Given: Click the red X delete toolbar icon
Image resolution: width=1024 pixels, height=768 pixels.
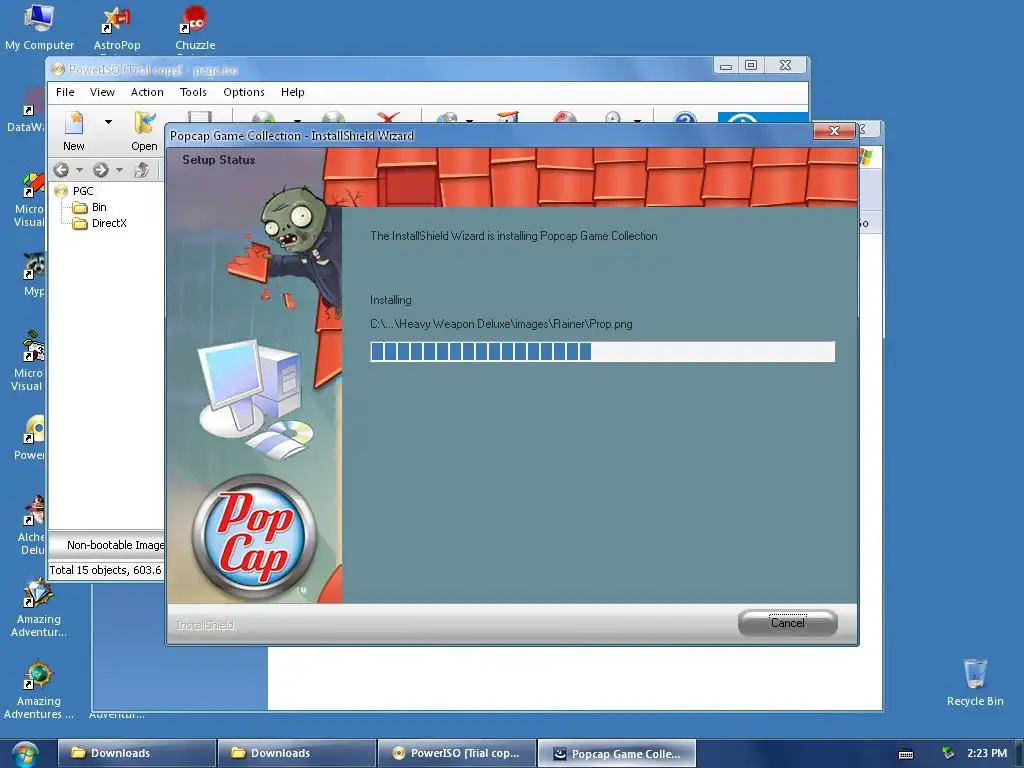Looking at the screenshot, I should pyautogui.click(x=388, y=118).
